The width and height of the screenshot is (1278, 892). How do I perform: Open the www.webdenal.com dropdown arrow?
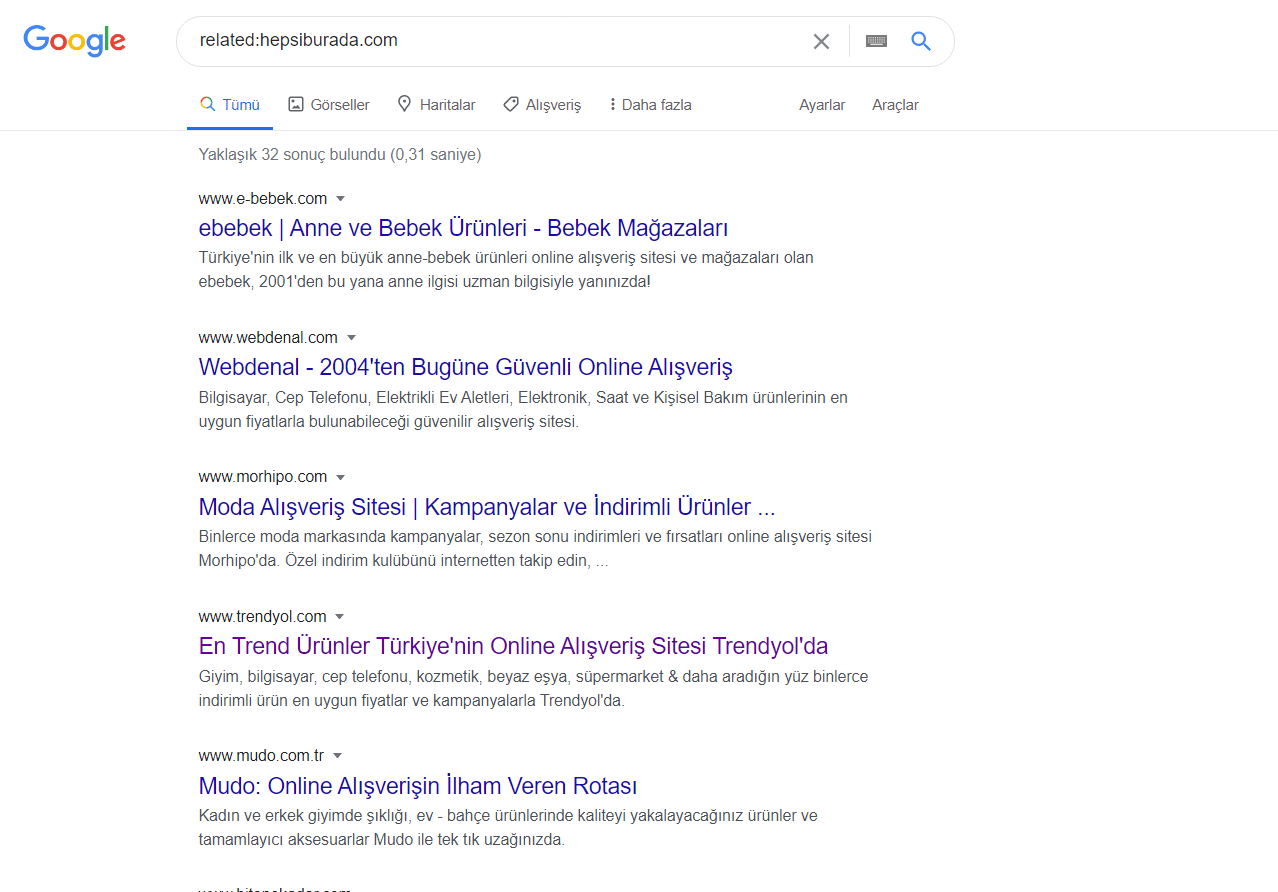(351, 337)
